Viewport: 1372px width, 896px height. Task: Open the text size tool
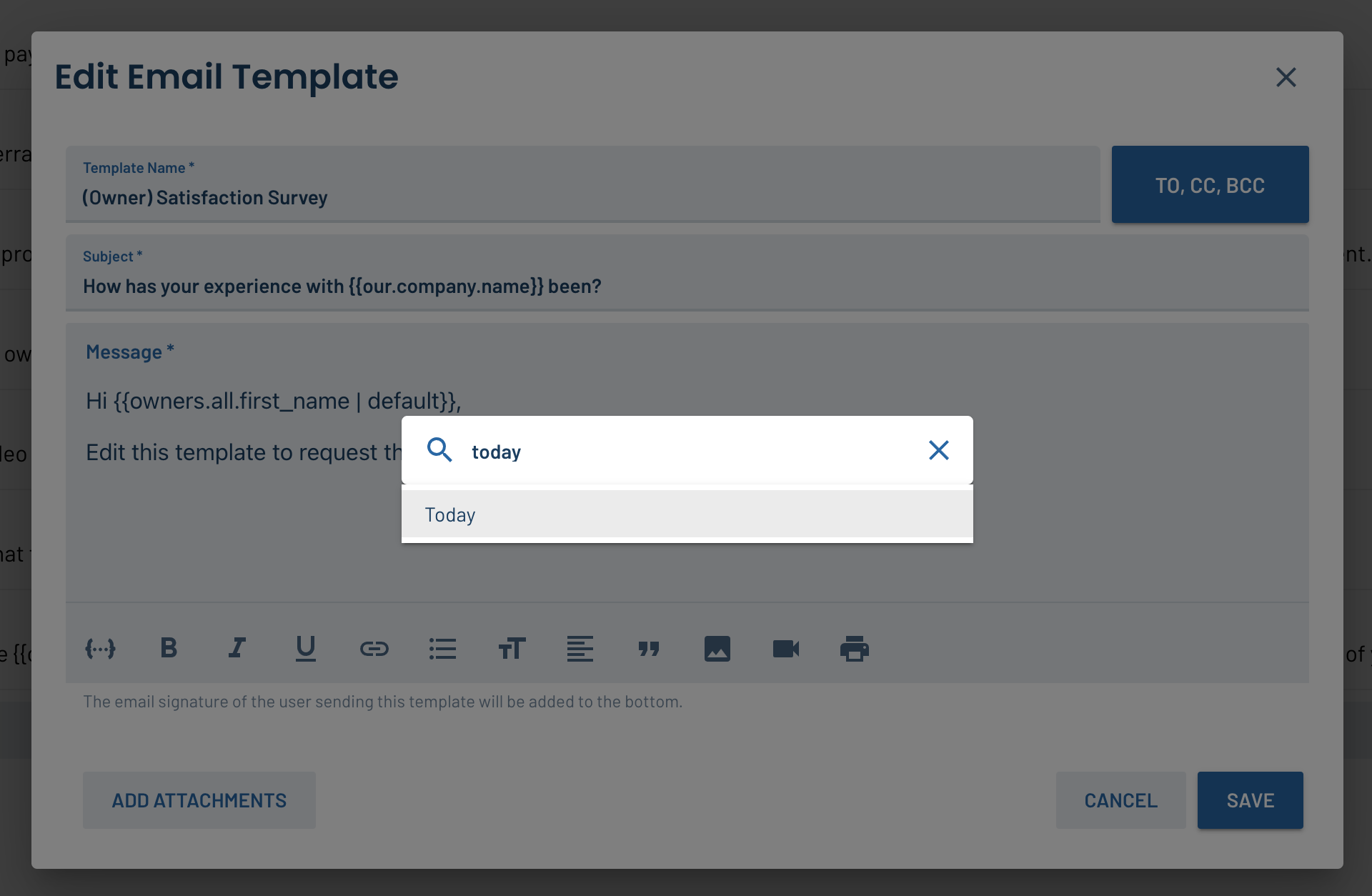pos(512,649)
